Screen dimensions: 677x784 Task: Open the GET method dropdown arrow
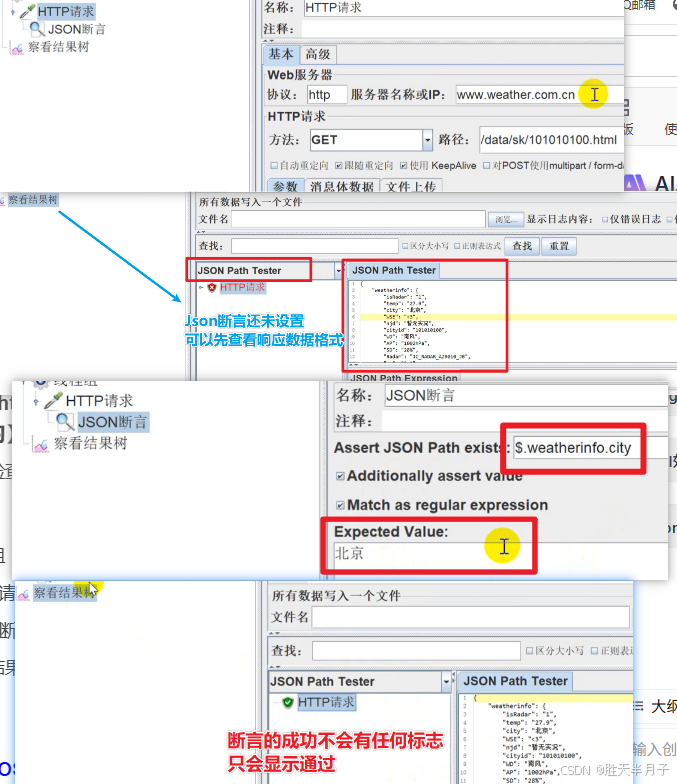pyautogui.click(x=427, y=140)
